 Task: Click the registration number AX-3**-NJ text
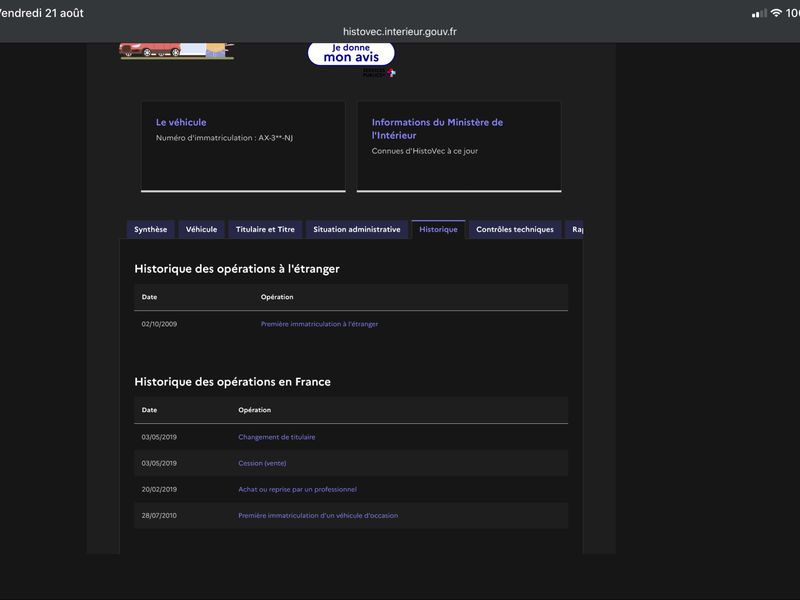point(276,138)
